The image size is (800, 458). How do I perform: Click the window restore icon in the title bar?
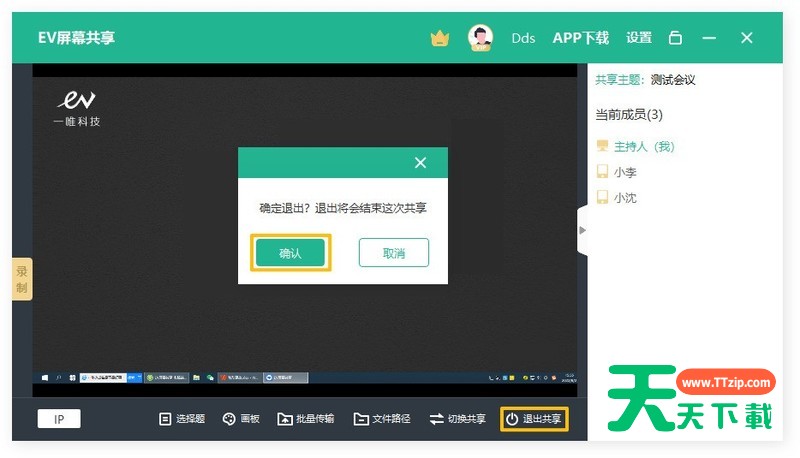675,38
